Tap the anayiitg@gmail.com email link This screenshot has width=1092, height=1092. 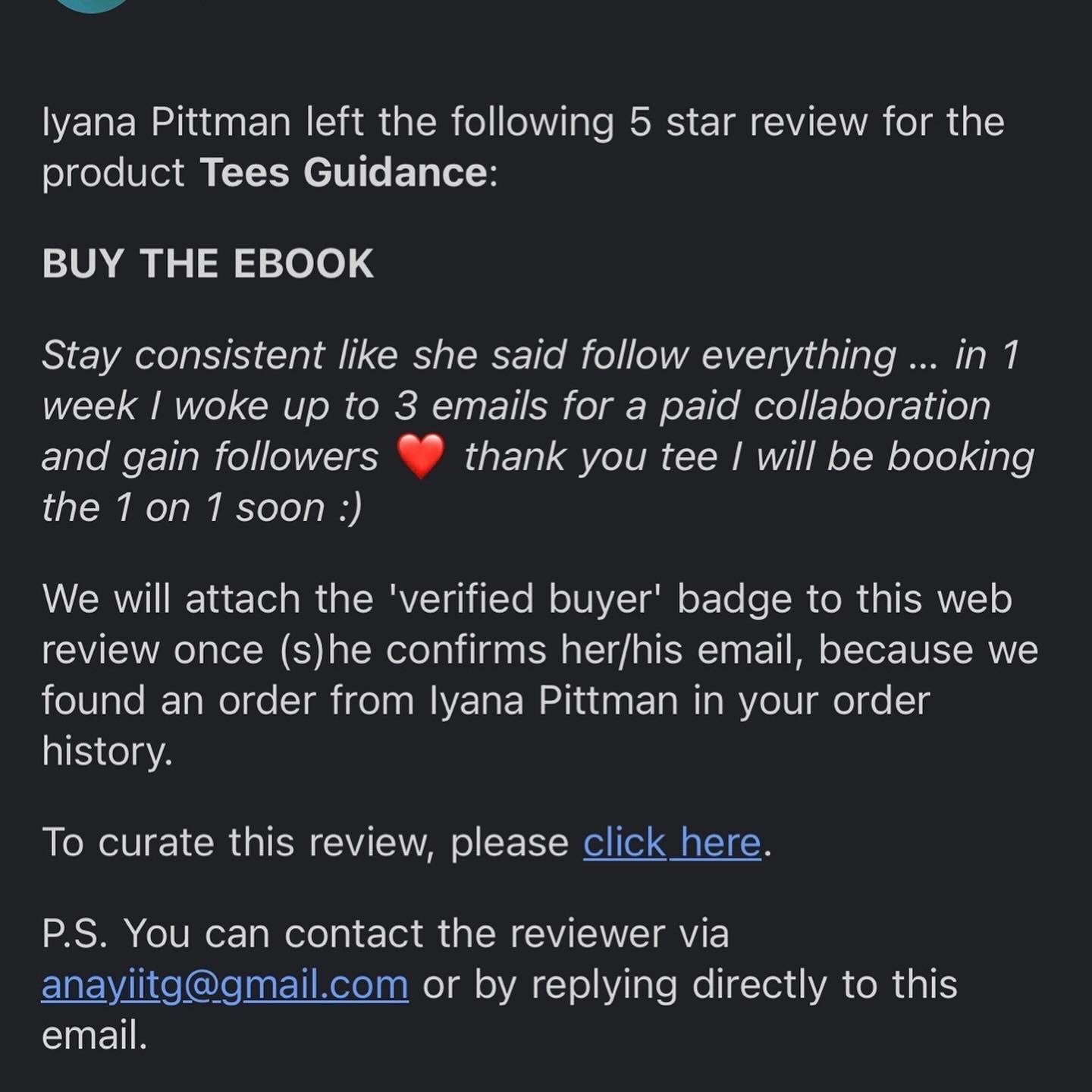pos(224,984)
